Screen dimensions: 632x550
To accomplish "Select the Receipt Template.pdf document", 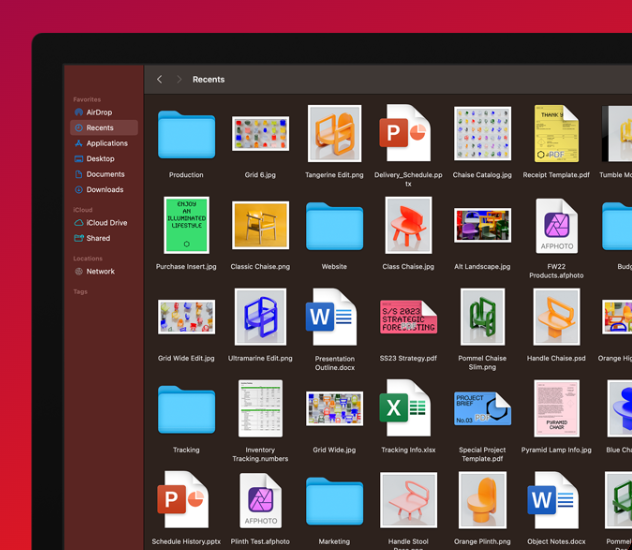I will point(557,133).
